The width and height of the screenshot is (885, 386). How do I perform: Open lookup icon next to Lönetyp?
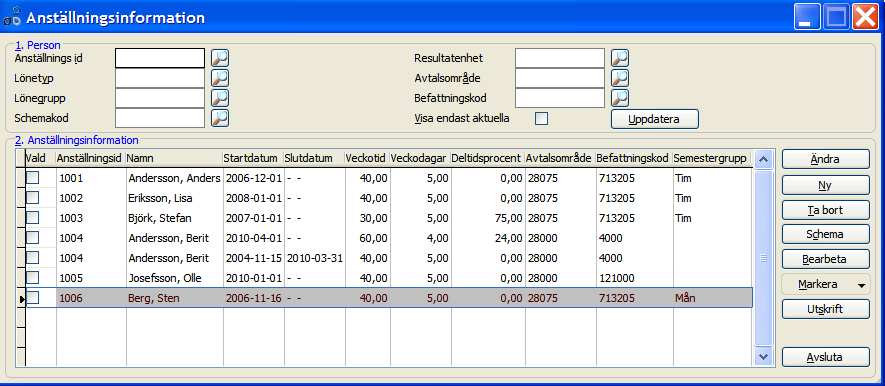(220, 78)
